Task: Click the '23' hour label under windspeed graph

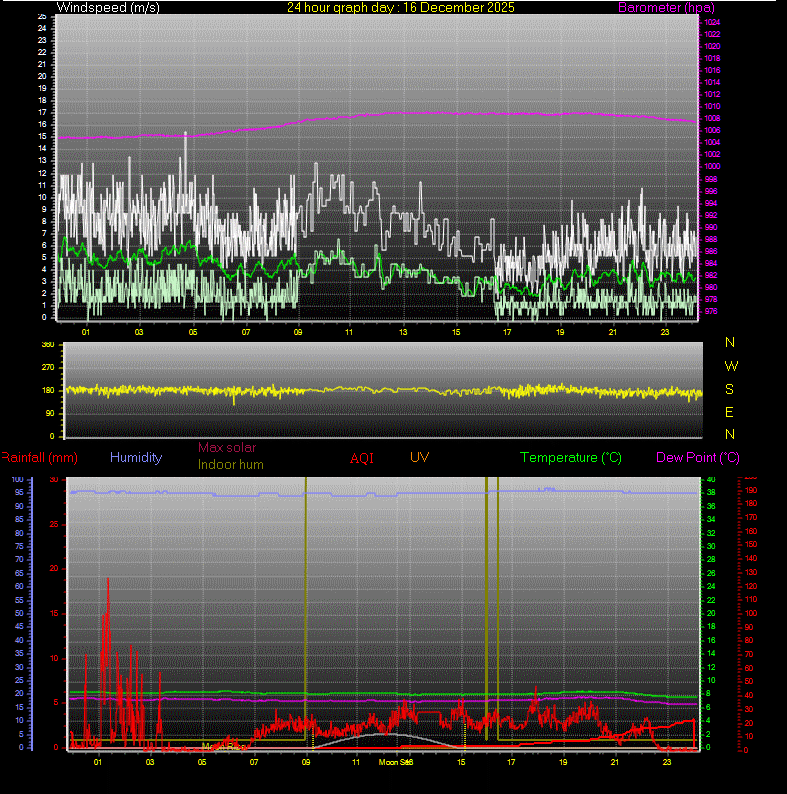Action: (665, 332)
